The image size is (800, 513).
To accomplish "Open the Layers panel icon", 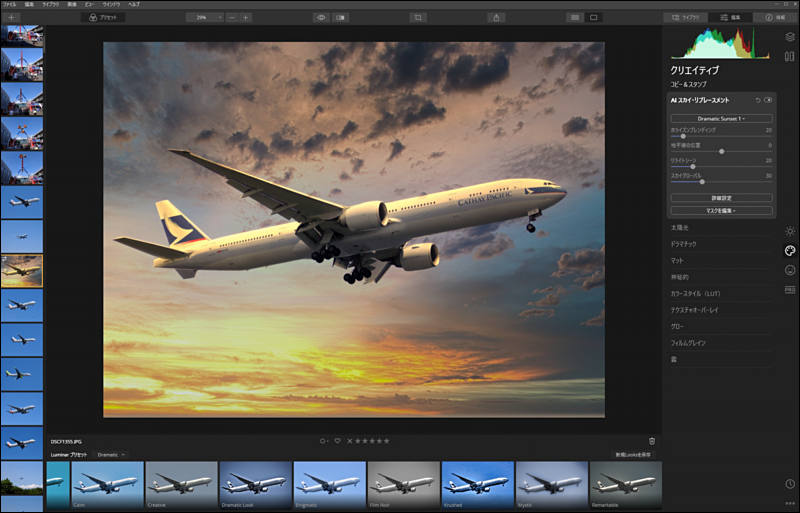I will (789, 37).
